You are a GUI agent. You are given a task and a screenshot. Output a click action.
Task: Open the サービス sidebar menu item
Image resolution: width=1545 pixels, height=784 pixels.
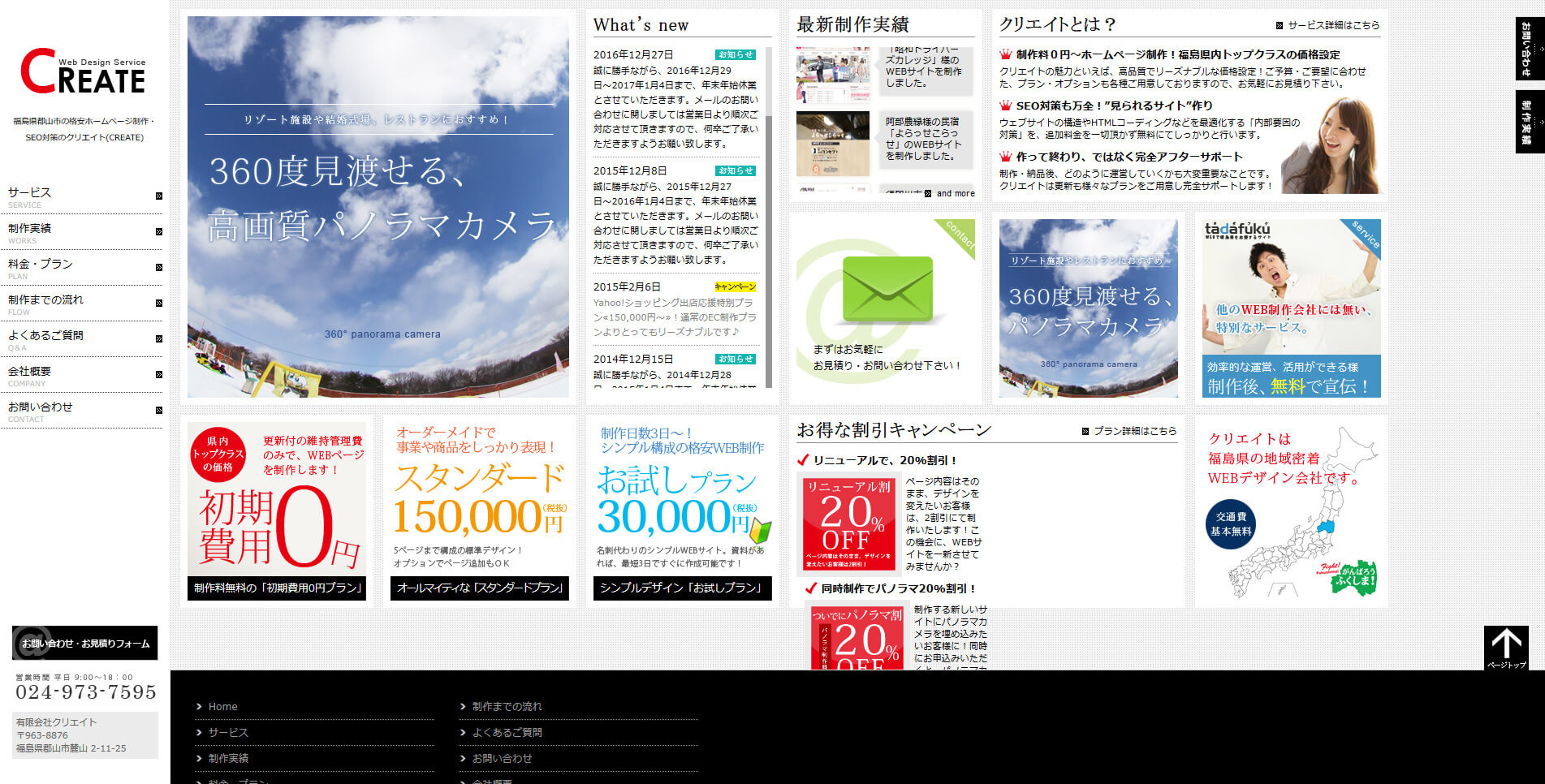[x=81, y=196]
